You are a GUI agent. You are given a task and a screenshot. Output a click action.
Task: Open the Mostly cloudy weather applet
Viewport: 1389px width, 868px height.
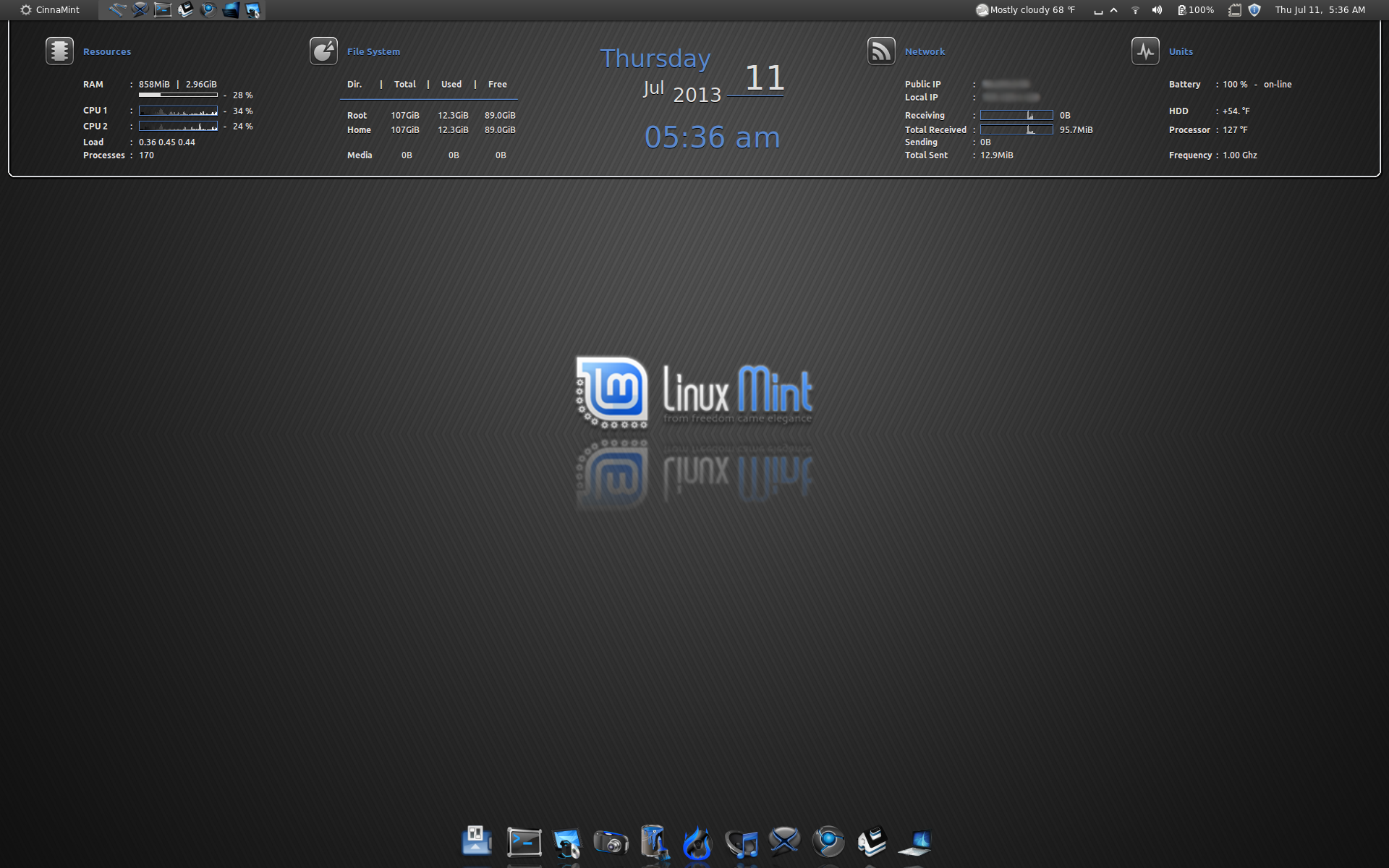1025,10
